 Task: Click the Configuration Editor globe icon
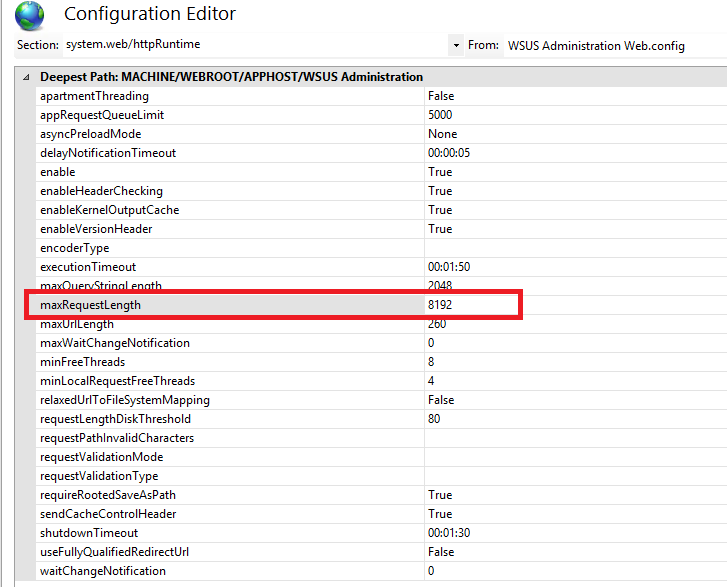pos(29,15)
